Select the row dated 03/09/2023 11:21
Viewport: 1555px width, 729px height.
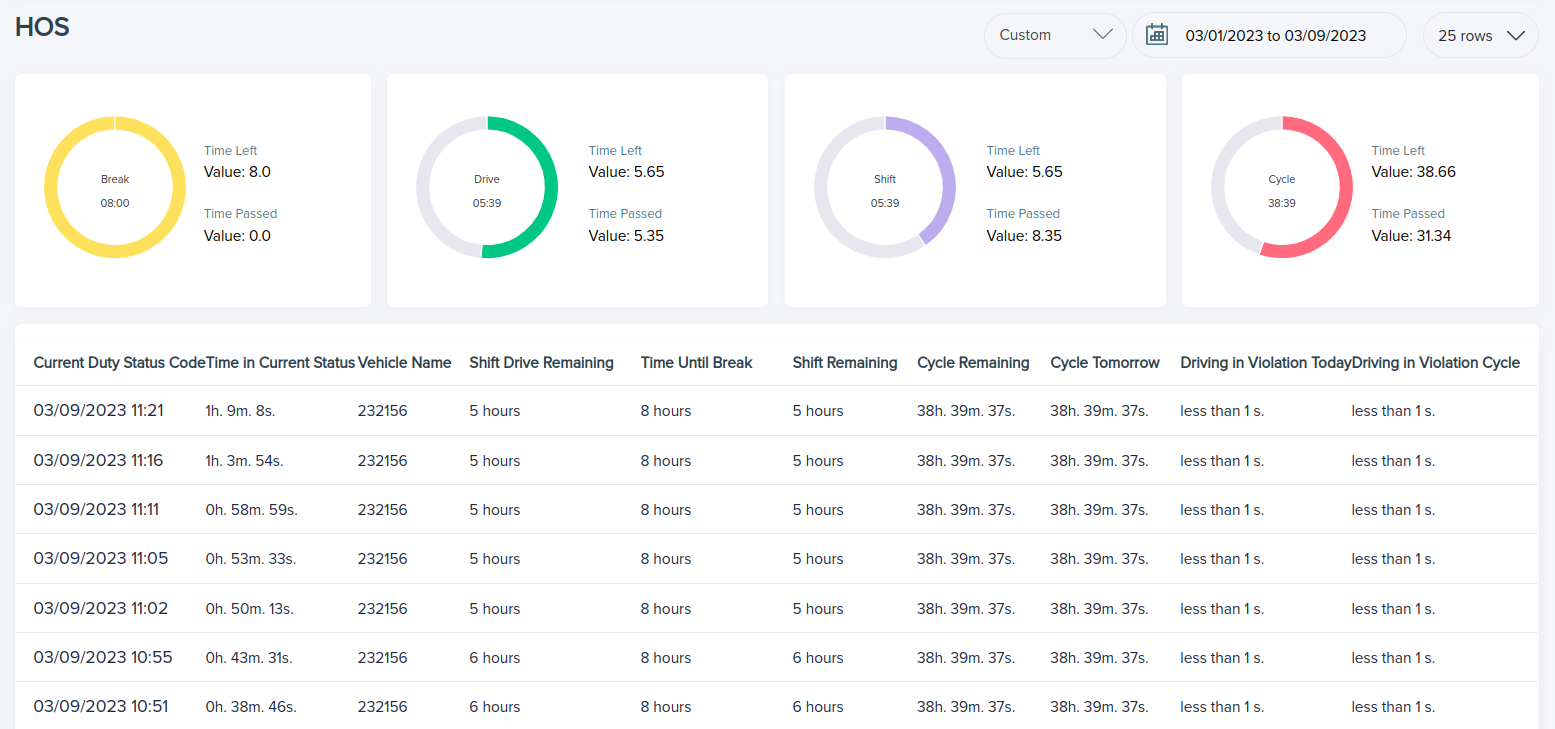[776, 411]
